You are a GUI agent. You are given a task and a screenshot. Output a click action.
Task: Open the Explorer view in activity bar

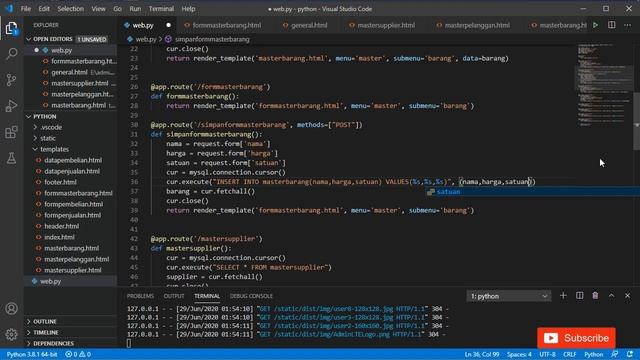click(x=11, y=29)
